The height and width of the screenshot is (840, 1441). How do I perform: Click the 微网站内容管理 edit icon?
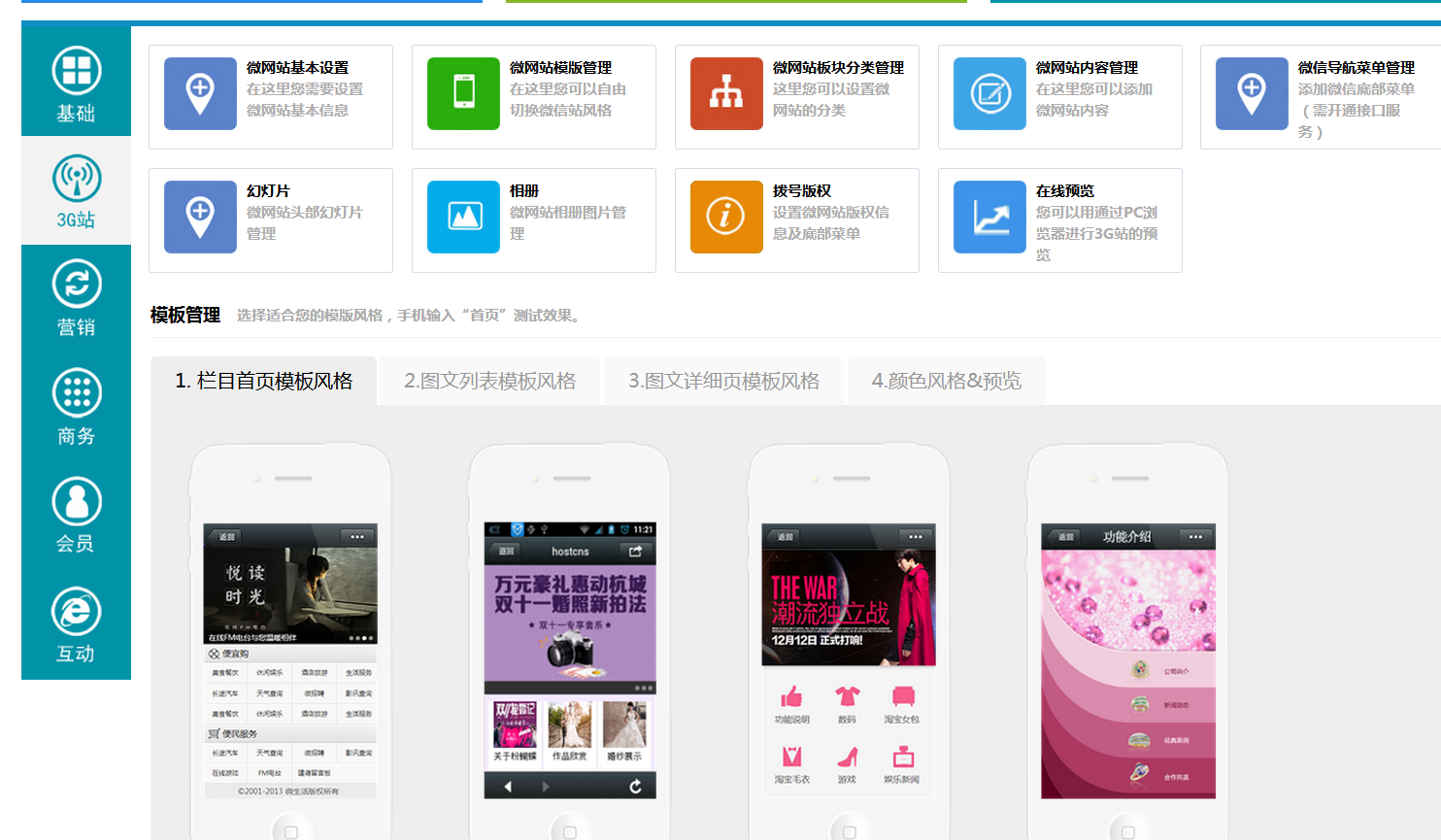[x=989, y=93]
